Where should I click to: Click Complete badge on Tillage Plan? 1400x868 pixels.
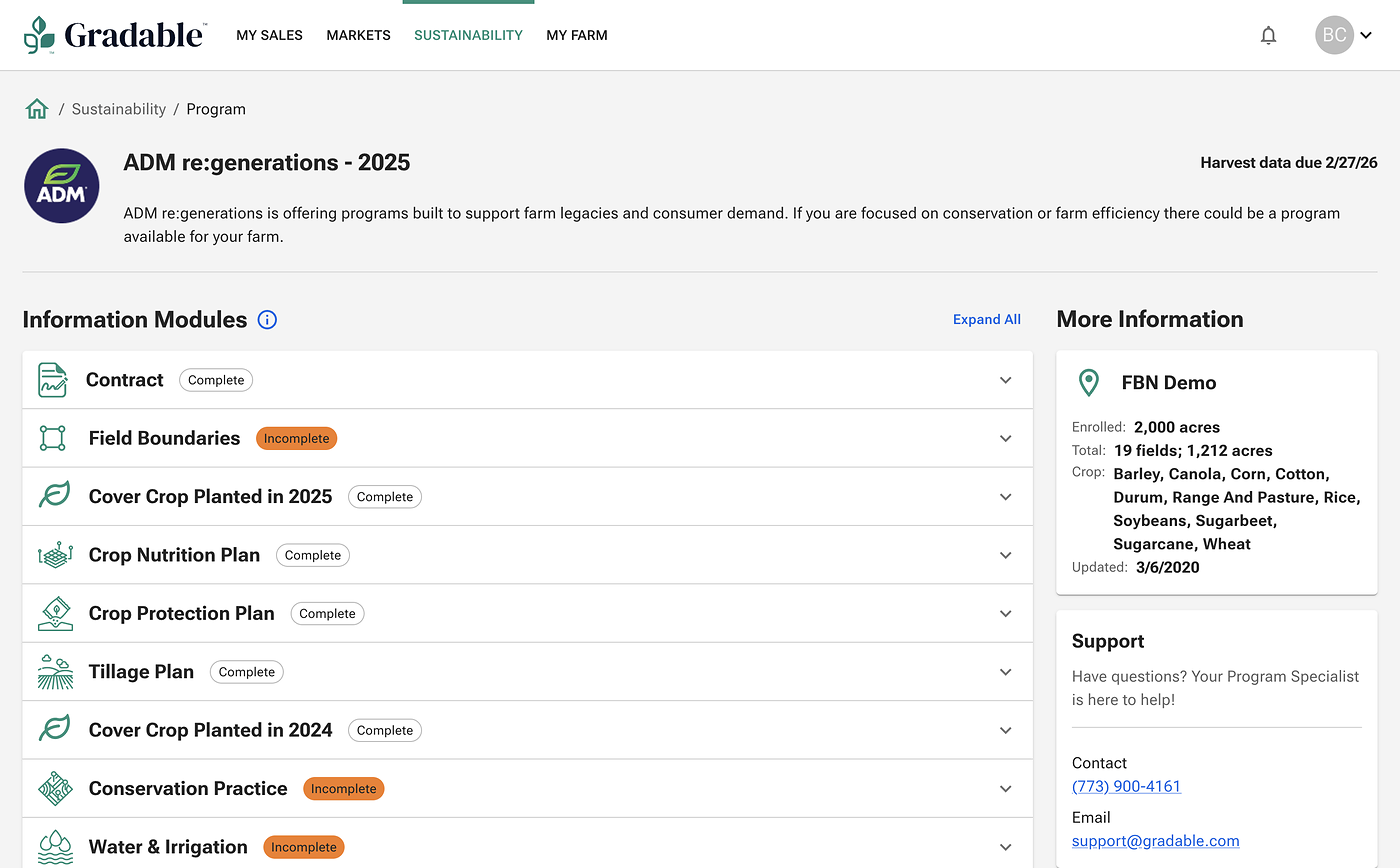pos(247,672)
